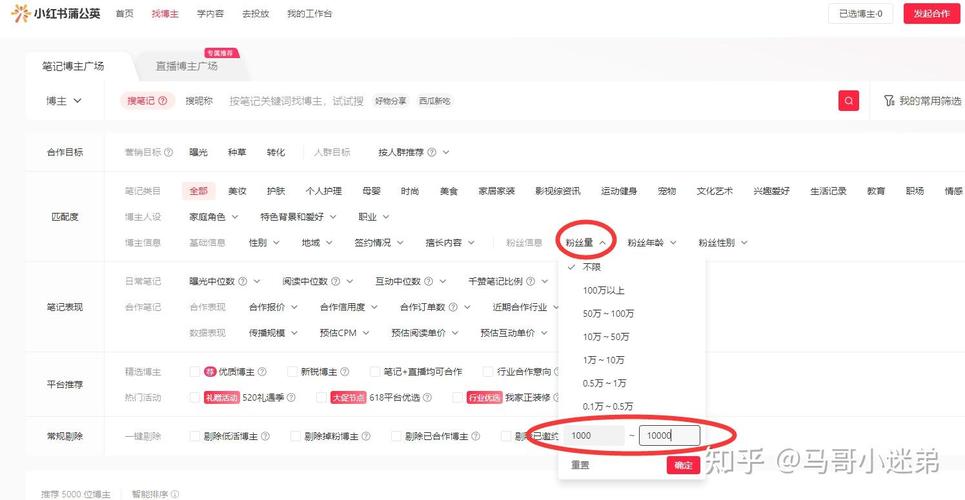Collapse the 粉丝量 dropdown
The height and width of the screenshot is (500, 965).
click(586, 243)
